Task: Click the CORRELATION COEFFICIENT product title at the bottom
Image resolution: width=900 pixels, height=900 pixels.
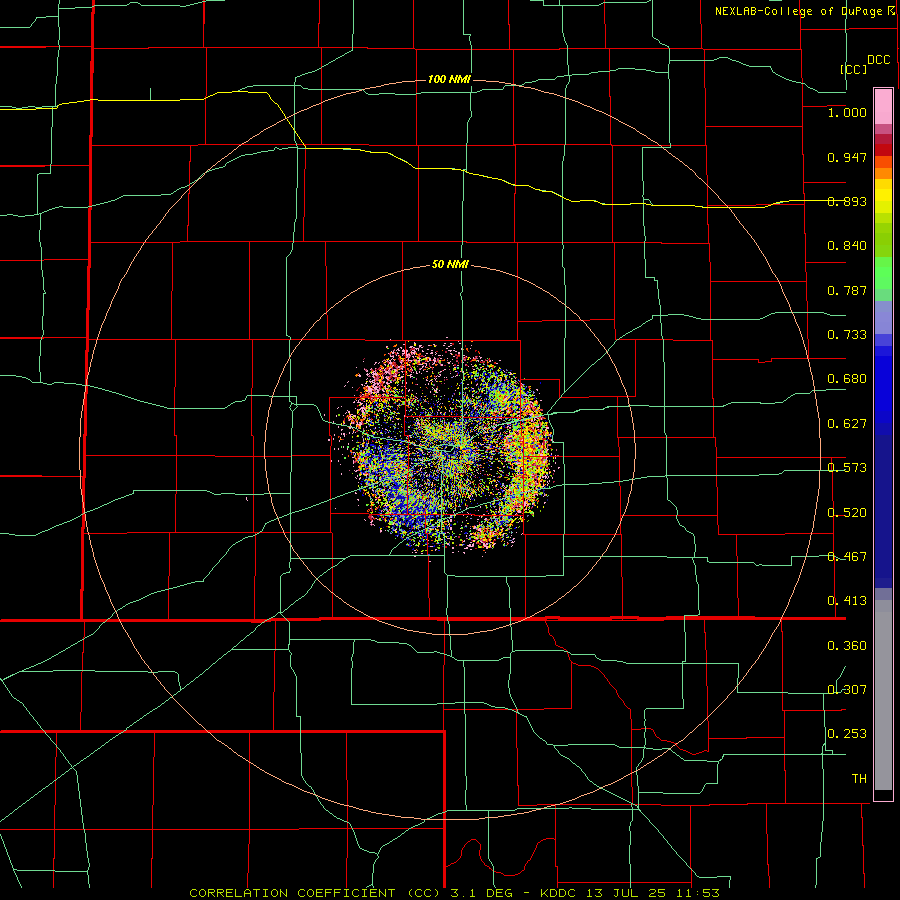Action: [455, 893]
